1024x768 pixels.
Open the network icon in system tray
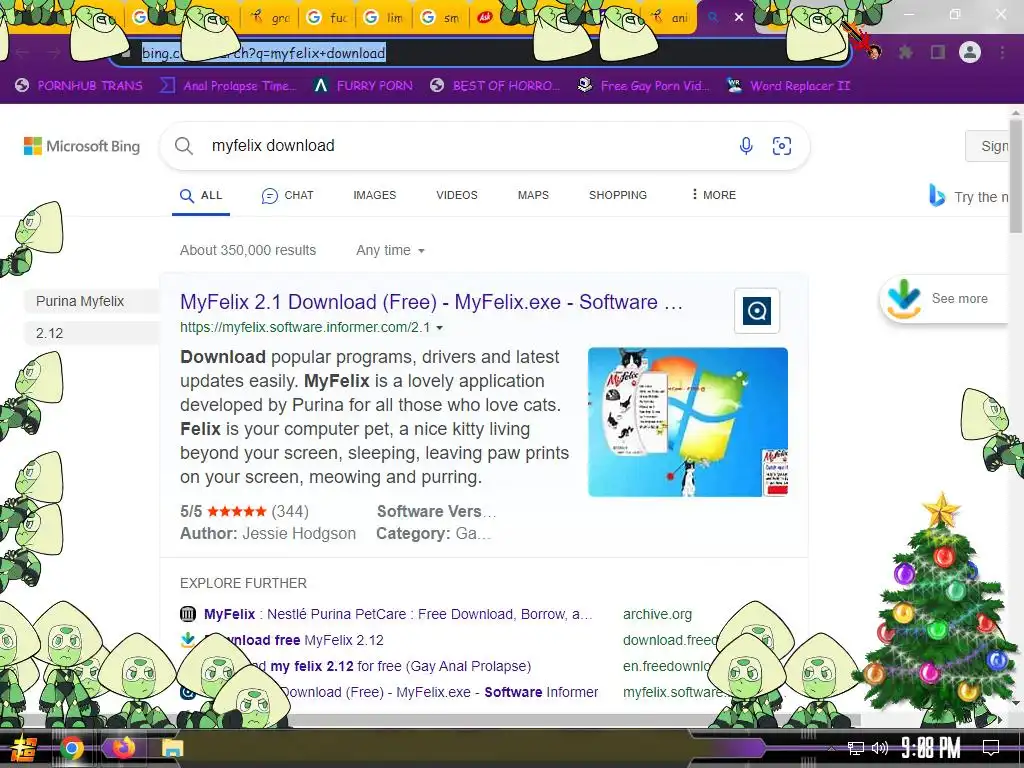point(856,748)
